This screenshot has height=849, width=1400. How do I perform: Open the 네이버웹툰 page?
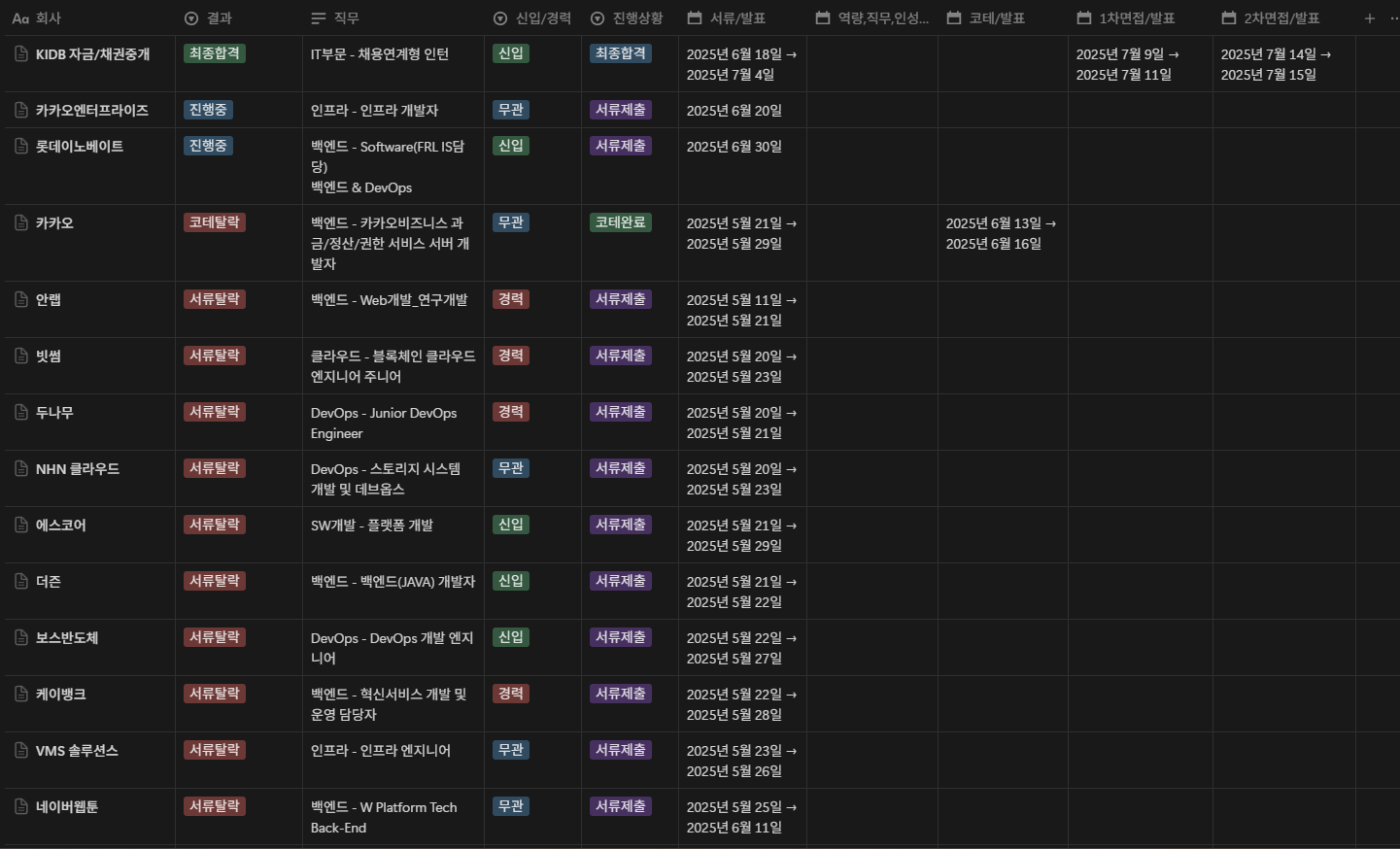click(x=67, y=807)
